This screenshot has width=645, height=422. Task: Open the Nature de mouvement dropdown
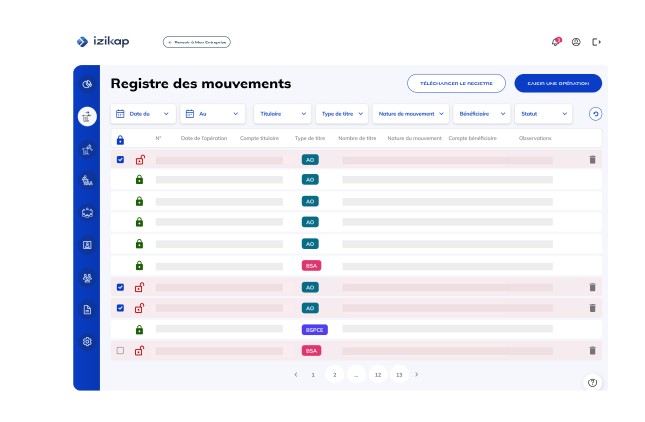[411, 114]
